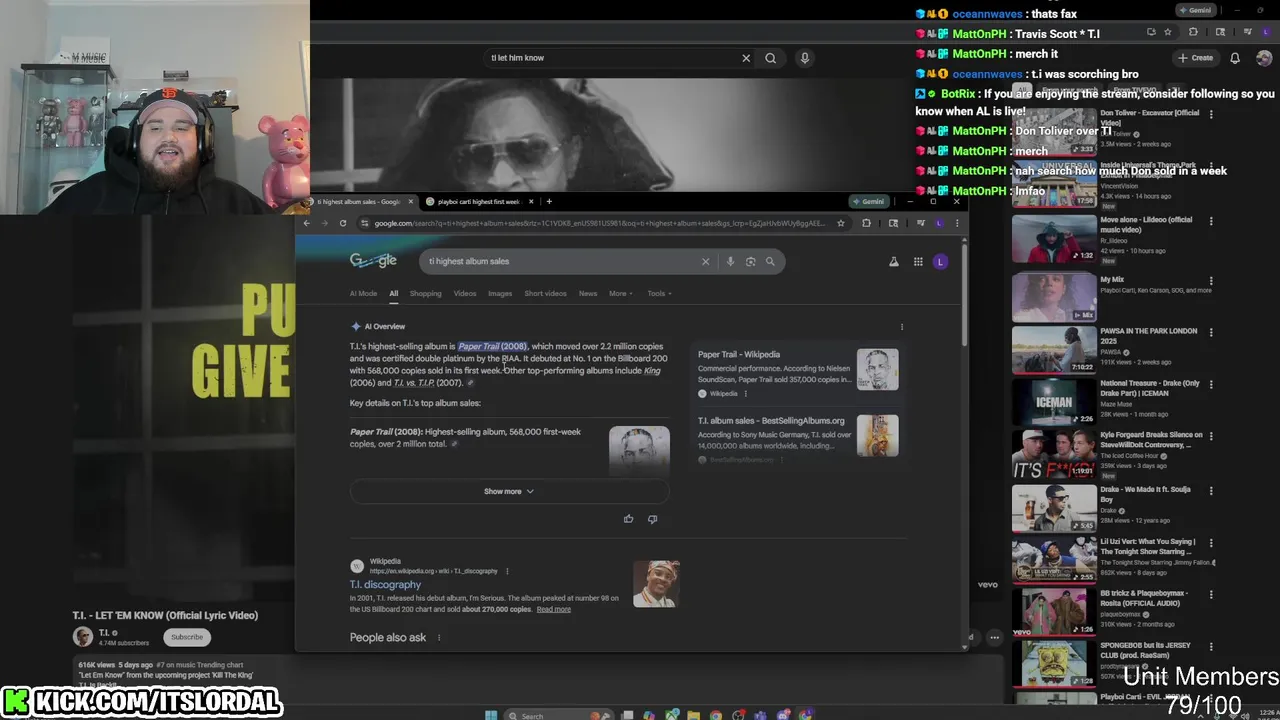Expand AI Overview with Show more

coord(509,491)
